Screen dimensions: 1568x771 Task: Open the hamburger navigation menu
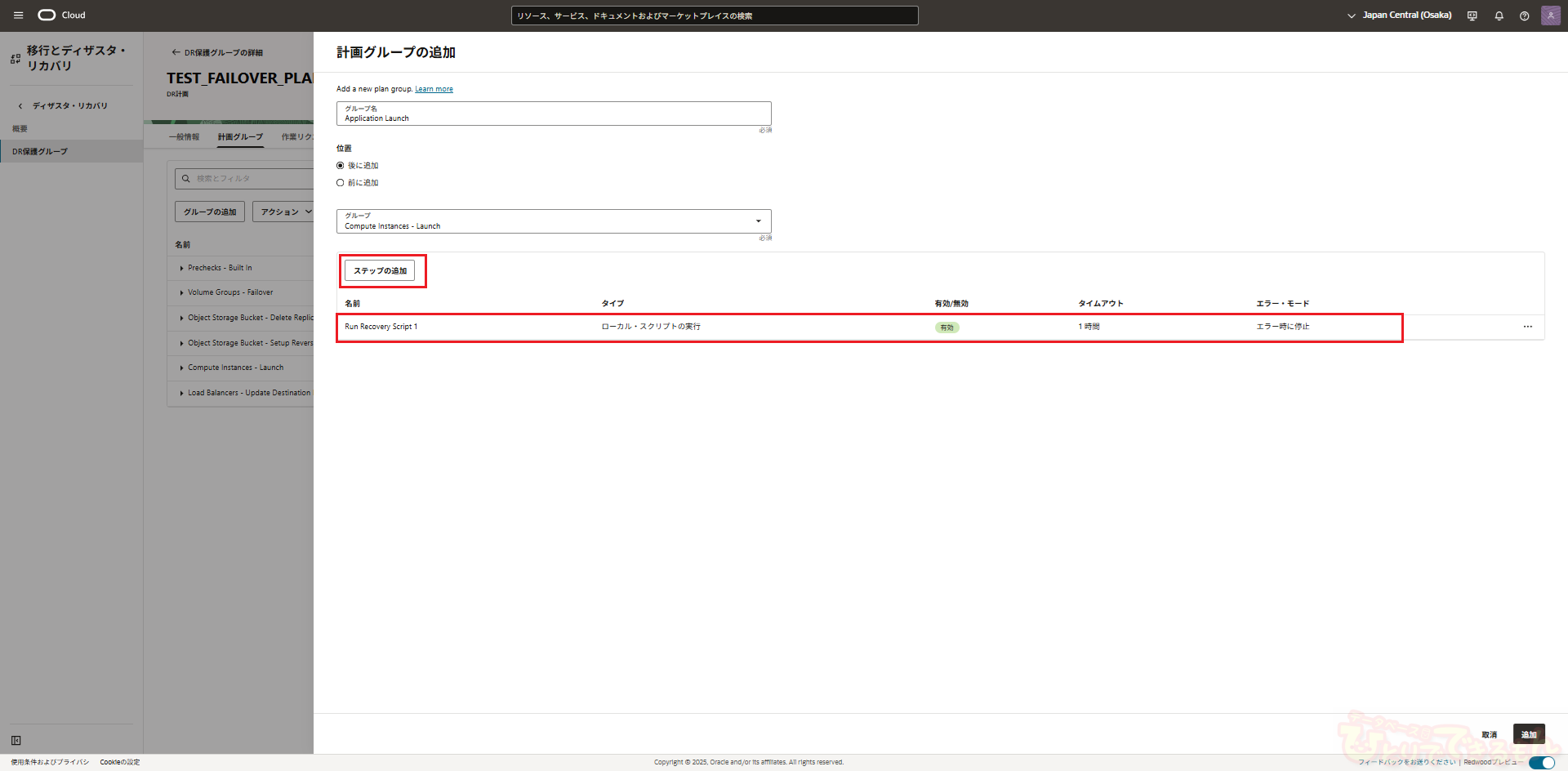coord(18,16)
